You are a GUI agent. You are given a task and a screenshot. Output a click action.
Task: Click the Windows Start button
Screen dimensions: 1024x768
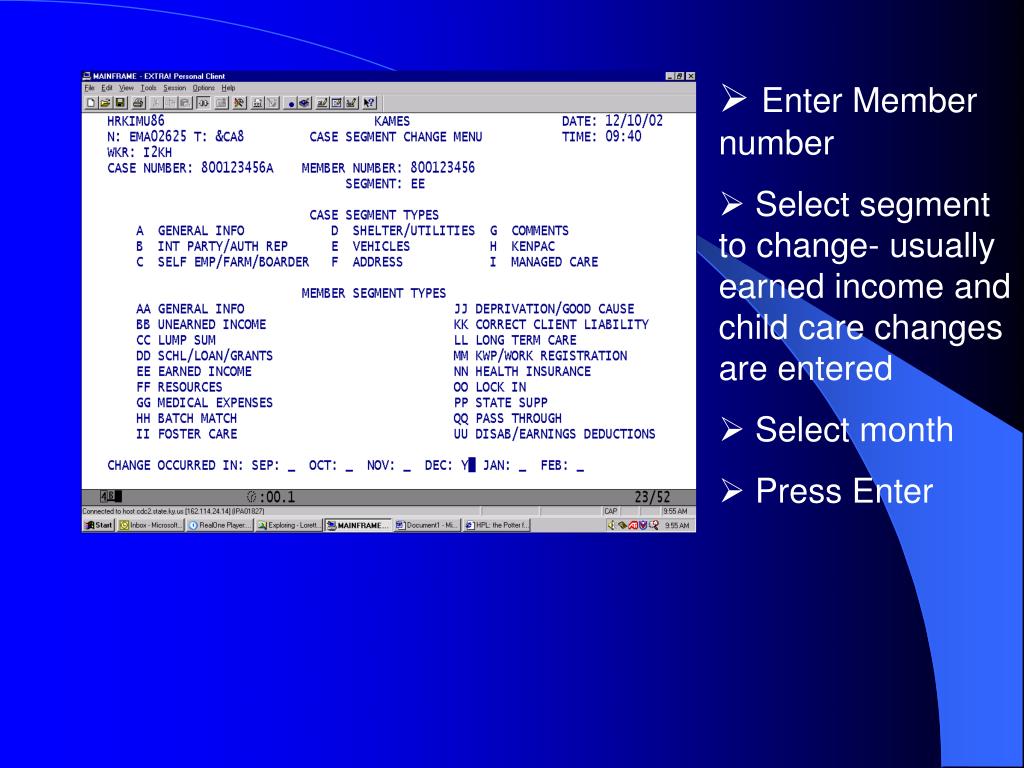coord(99,525)
